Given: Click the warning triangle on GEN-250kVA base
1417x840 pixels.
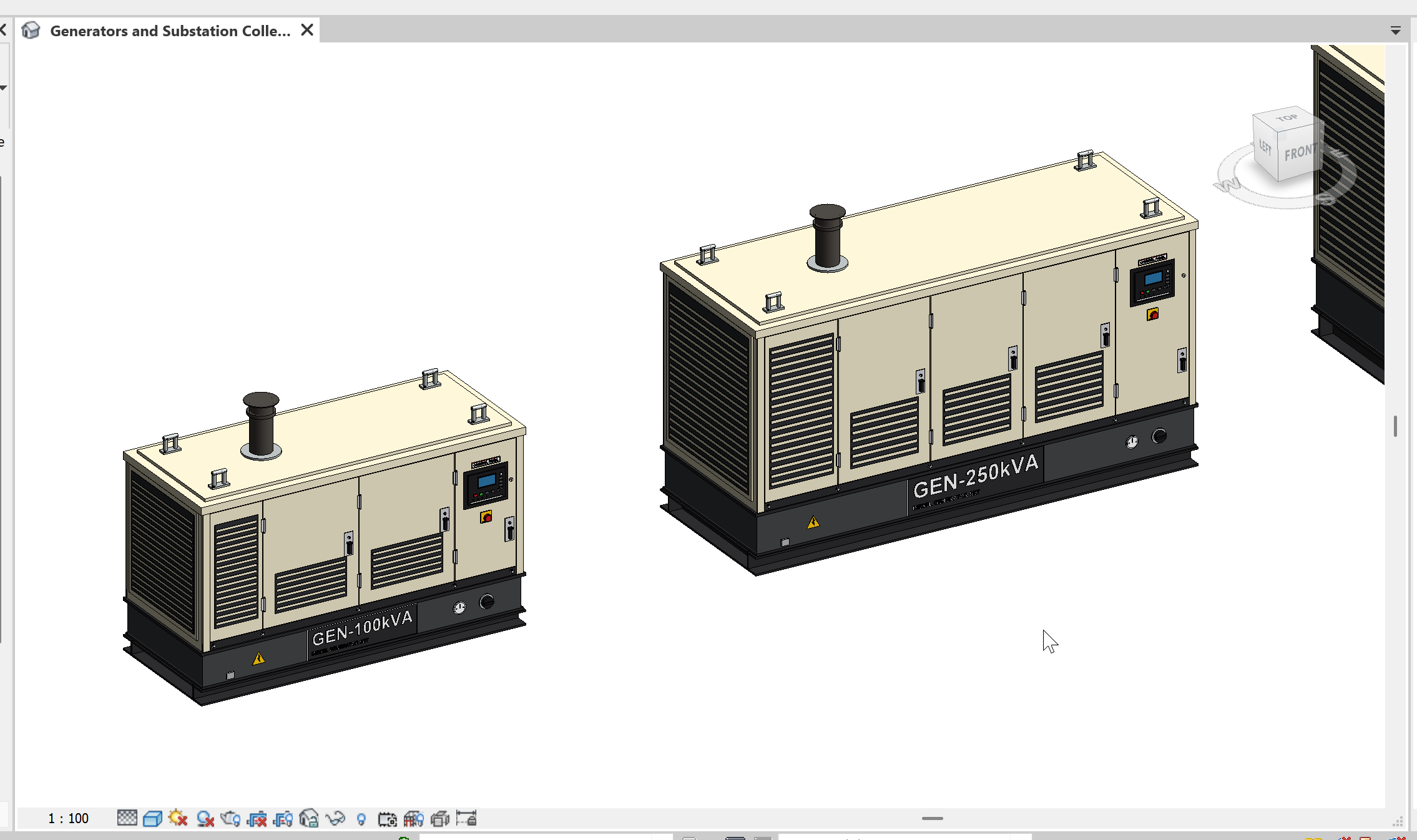Looking at the screenshot, I should point(813,522).
